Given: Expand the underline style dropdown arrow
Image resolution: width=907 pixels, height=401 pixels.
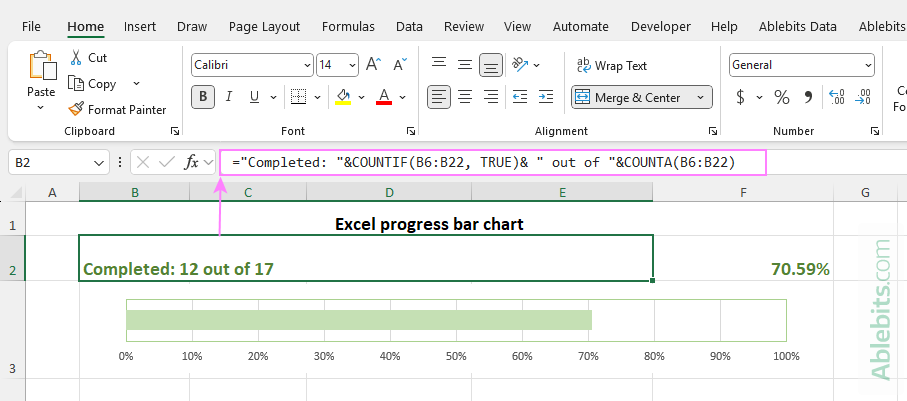Looking at the screenshot, I should [274, 97].
